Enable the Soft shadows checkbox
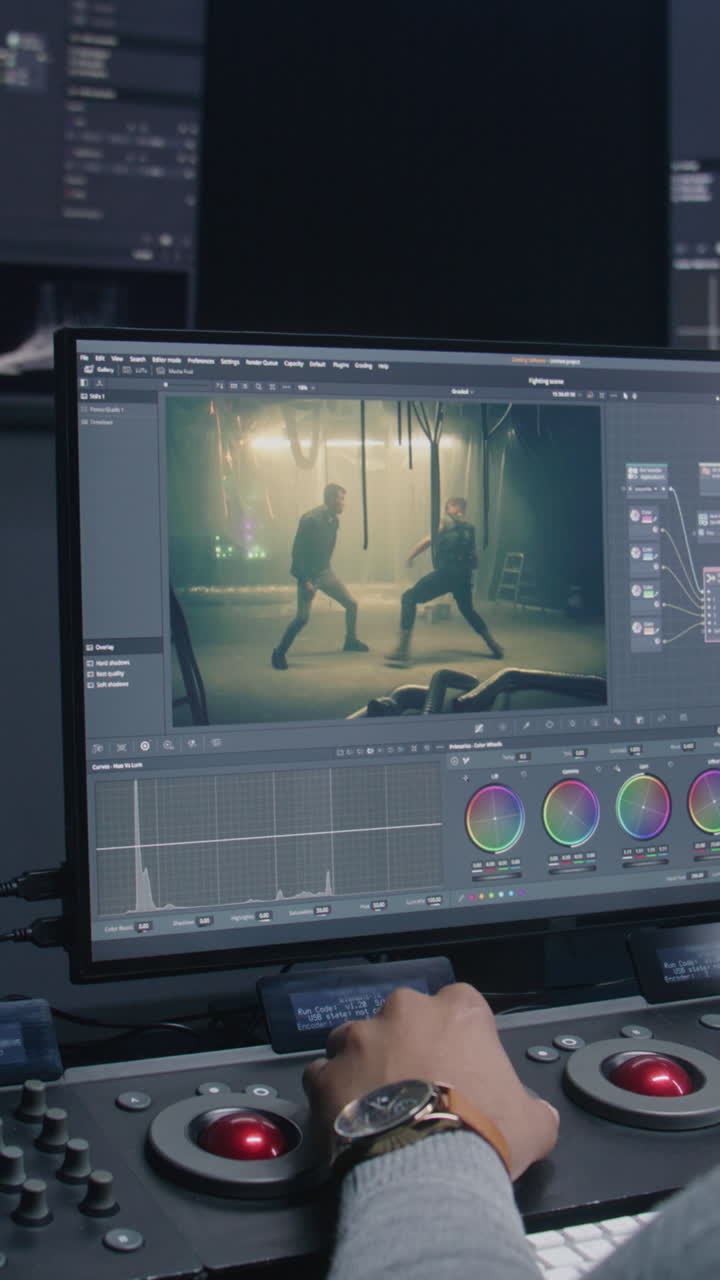The width and height of the screenshot is (720, 1280). coord(90,684)
